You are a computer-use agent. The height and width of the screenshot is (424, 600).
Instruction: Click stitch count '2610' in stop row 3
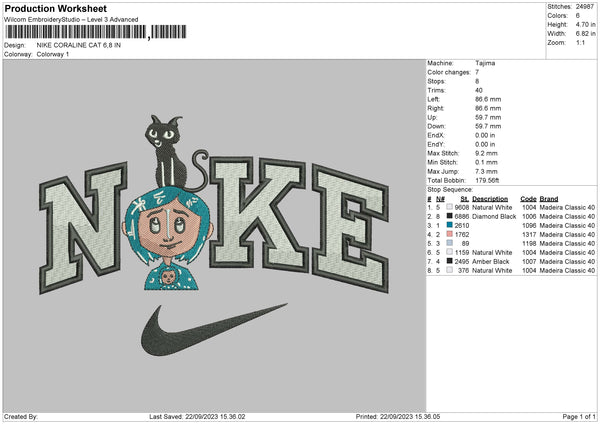tap(462, 225)
